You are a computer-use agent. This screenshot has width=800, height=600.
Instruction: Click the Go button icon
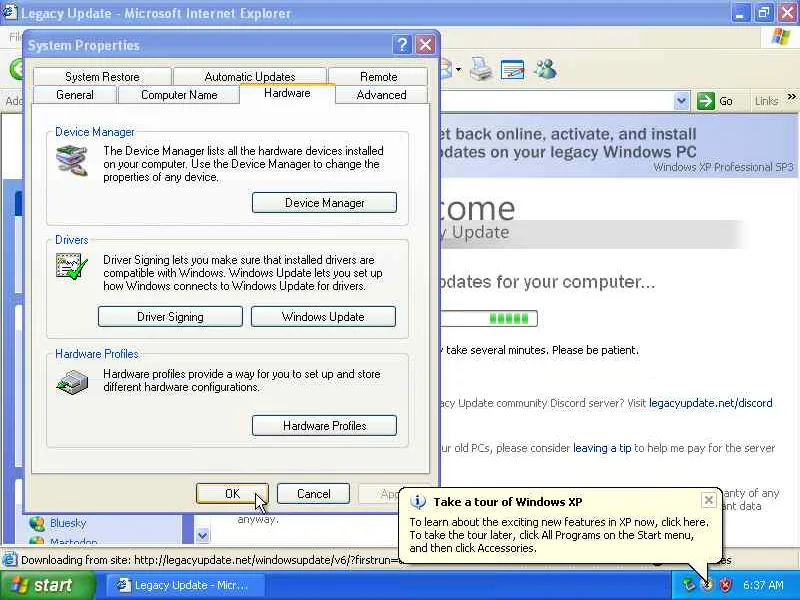(x=706, y=101)
